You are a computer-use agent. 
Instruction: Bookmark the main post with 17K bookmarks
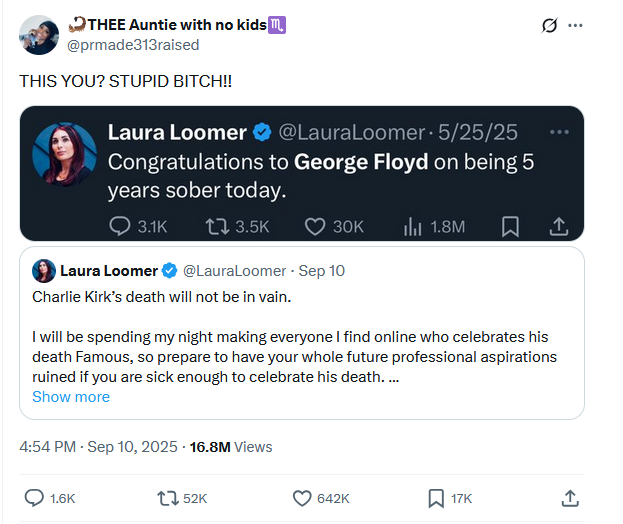436,497
